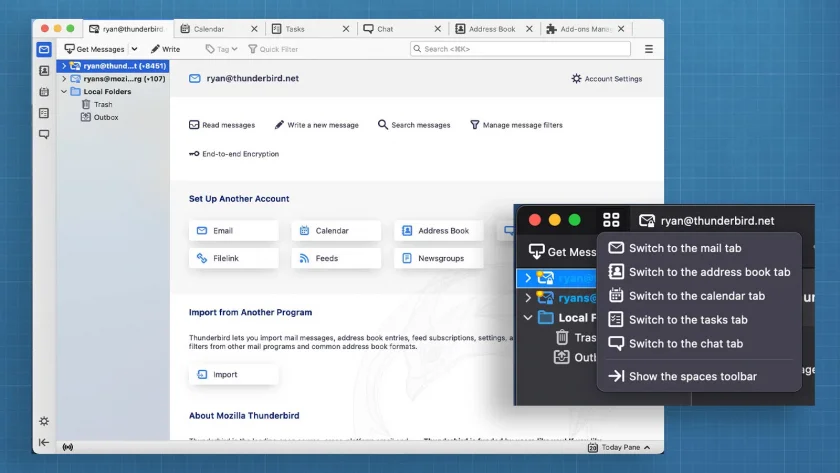Expand first account in dark window tree
This screenshot has height=473, width=840.
[x=528, y=278]
